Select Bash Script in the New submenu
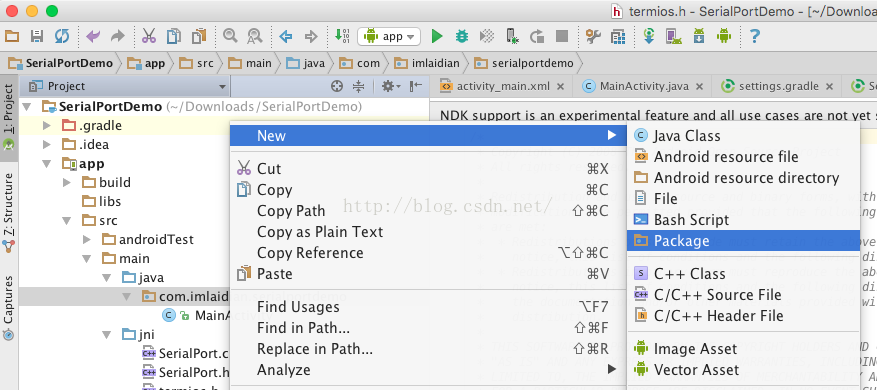The height and width of the screenshot is (390, 877). coord(743,220)
